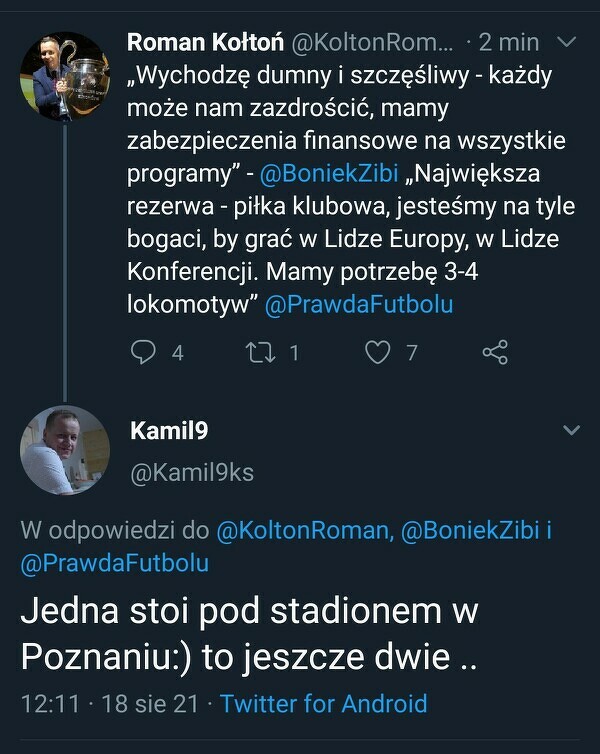Open @KoltonRoman in the reply-to line

(302, 532)
